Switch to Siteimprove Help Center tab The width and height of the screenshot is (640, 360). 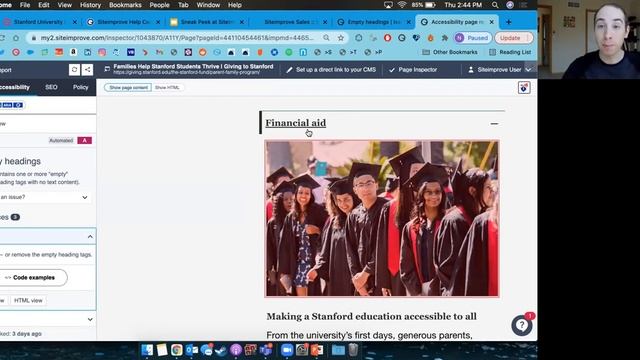(x=123, y=22)
